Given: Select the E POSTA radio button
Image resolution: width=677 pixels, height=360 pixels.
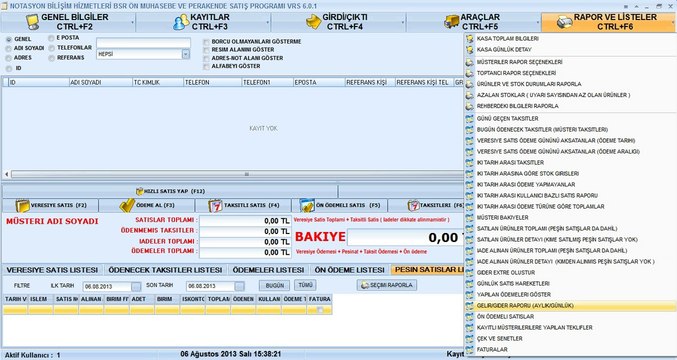Looking at the screenshot, I should click(51, 38).
